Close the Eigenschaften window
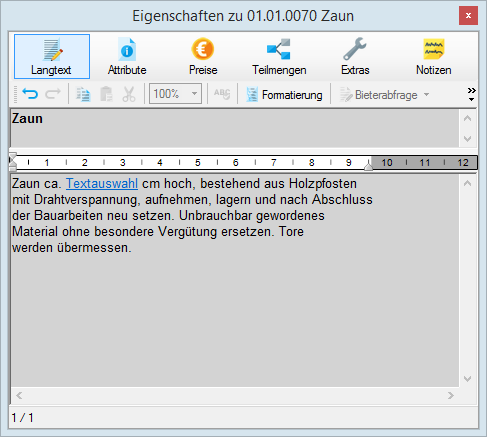The width and height of the screenshot is (487, 437). point(468,16)
